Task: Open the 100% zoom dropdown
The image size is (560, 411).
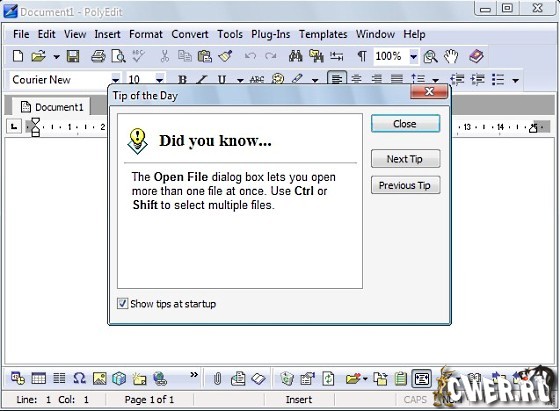Action: 413,56
